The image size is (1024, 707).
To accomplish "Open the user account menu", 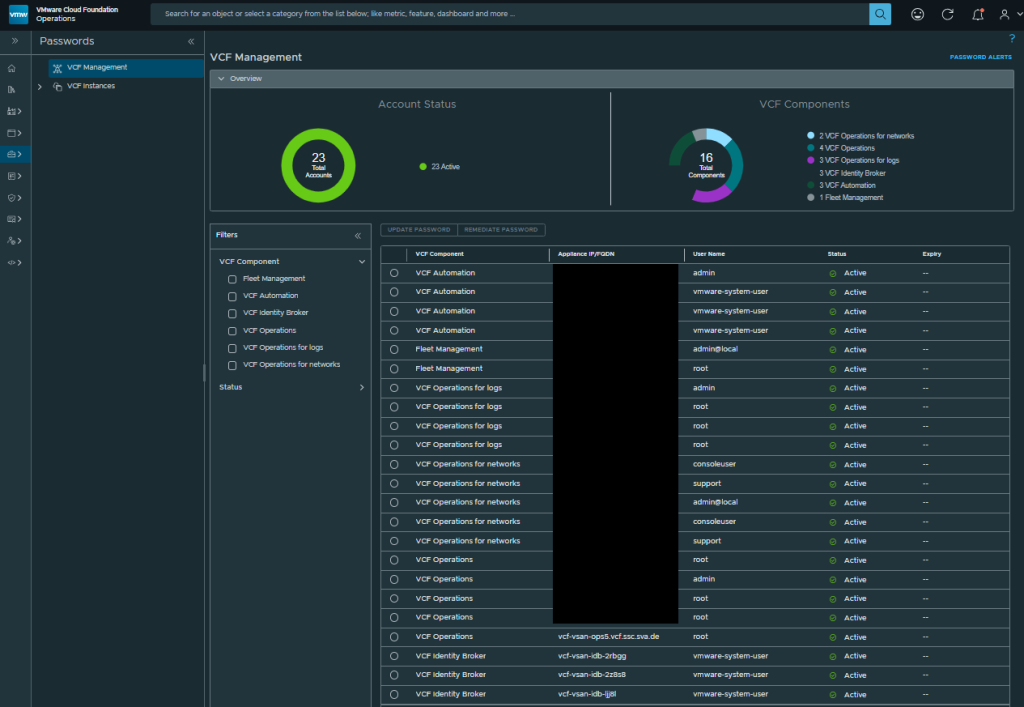I will (x=1005, y=14).
